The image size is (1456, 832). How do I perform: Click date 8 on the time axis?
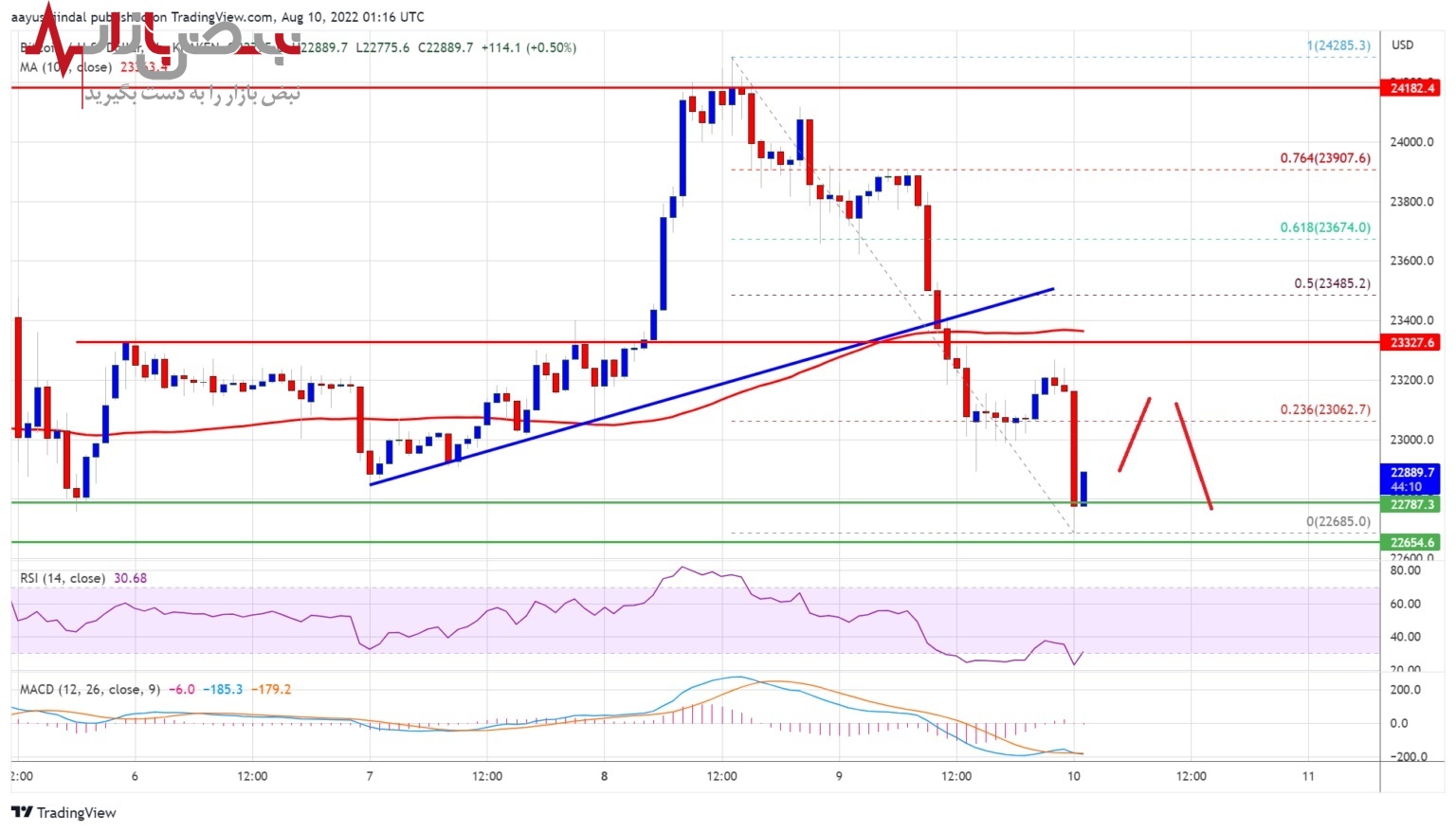[605, 776]
